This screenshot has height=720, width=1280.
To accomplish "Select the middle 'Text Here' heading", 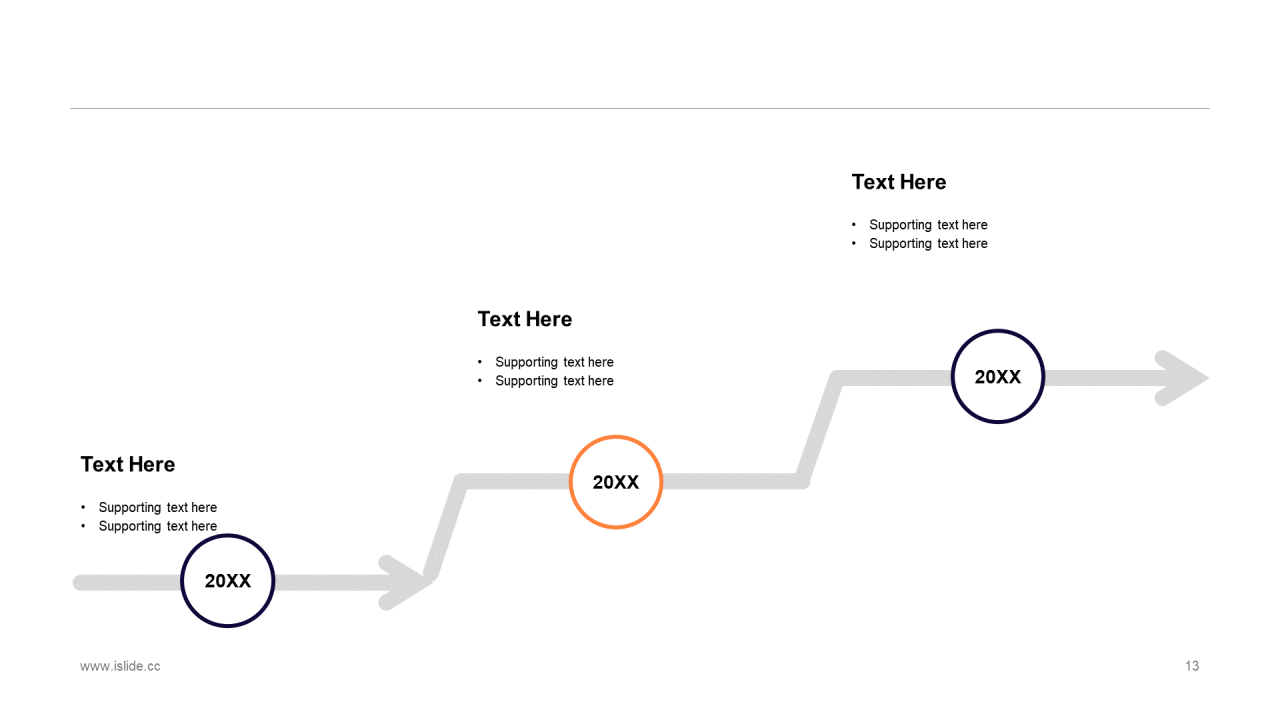I will [525, 319].
